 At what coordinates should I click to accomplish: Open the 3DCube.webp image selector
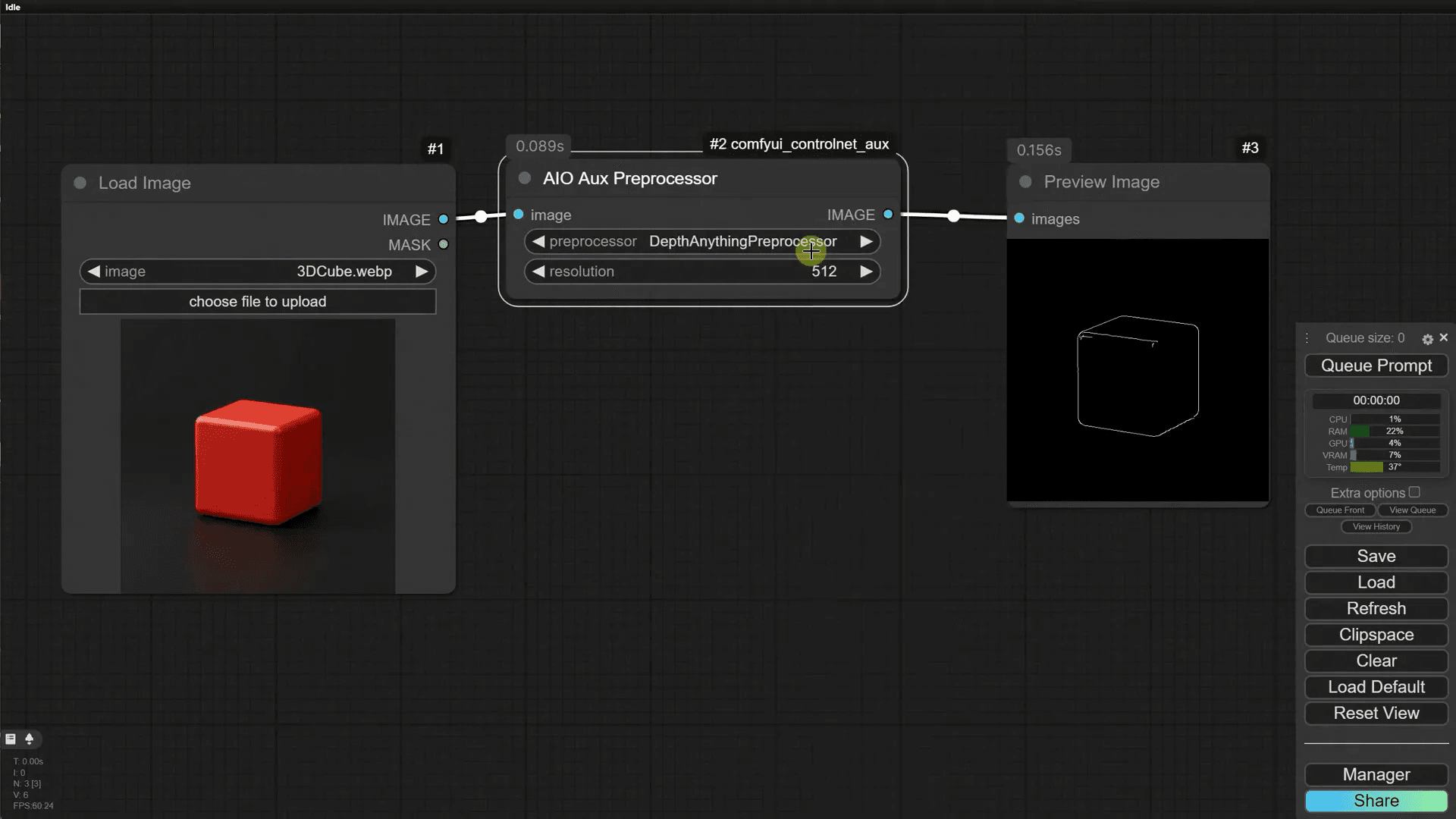(x=343, y=271)
